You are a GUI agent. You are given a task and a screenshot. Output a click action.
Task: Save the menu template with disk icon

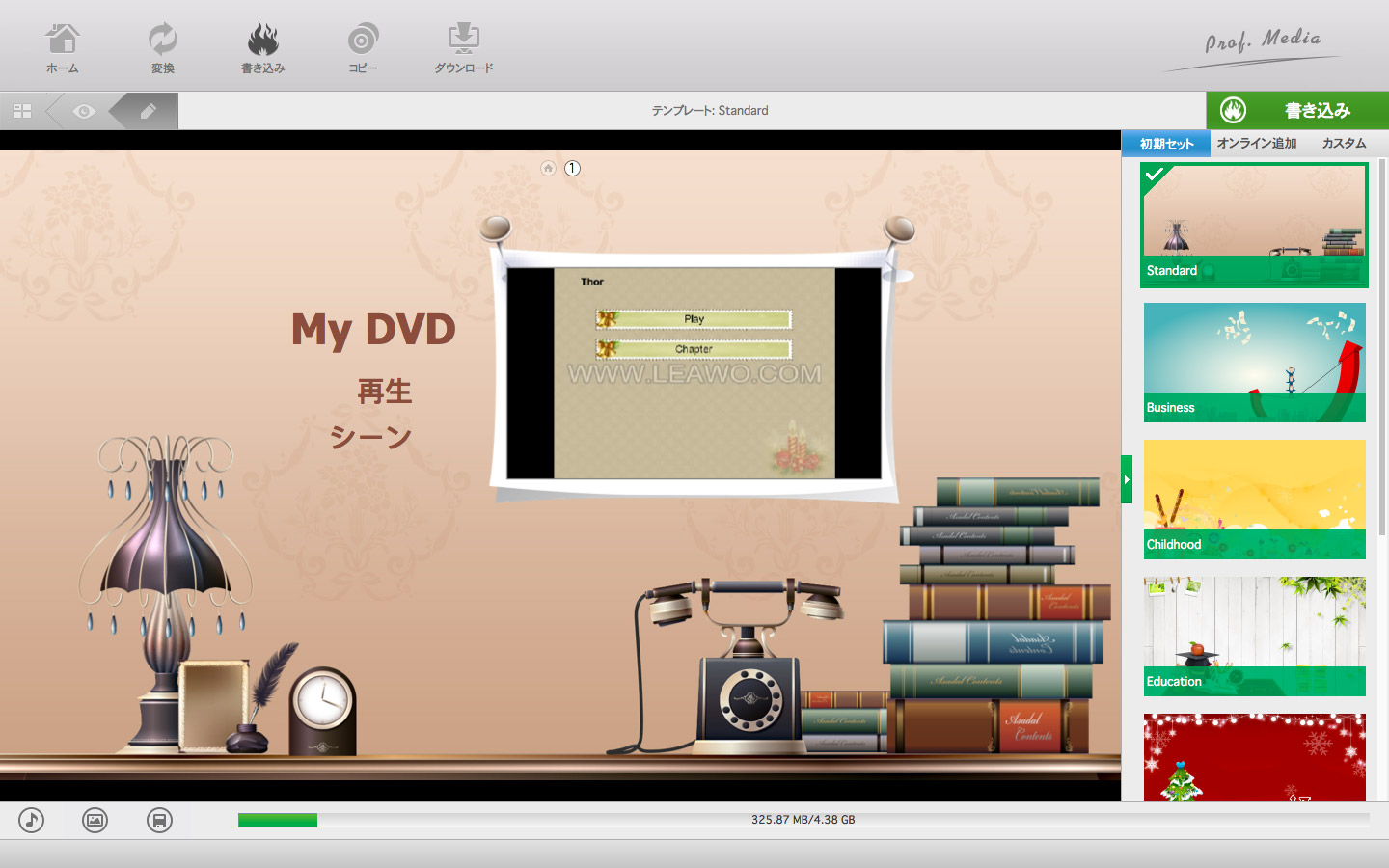pos(159,821)
